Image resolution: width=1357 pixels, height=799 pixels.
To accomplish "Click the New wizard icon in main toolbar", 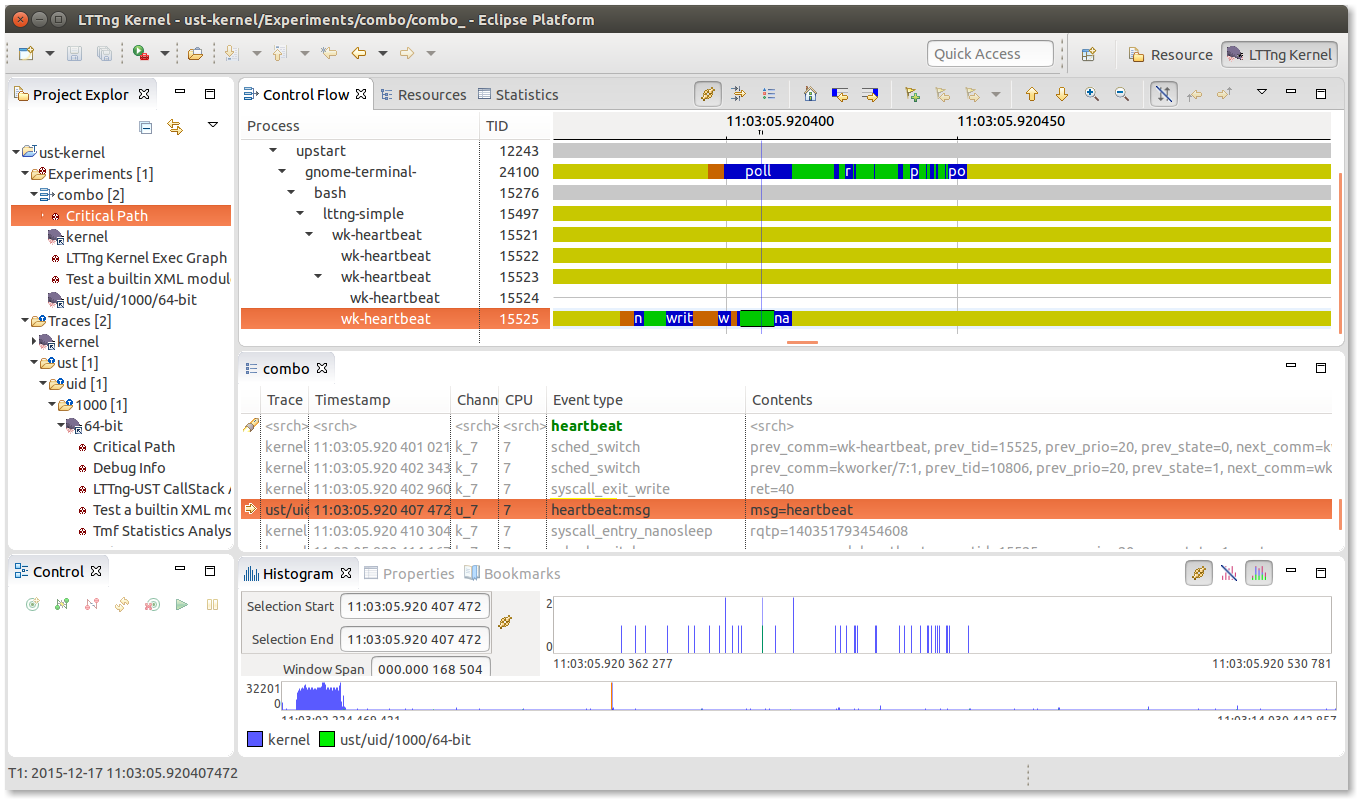I will [x=27, y=54].
